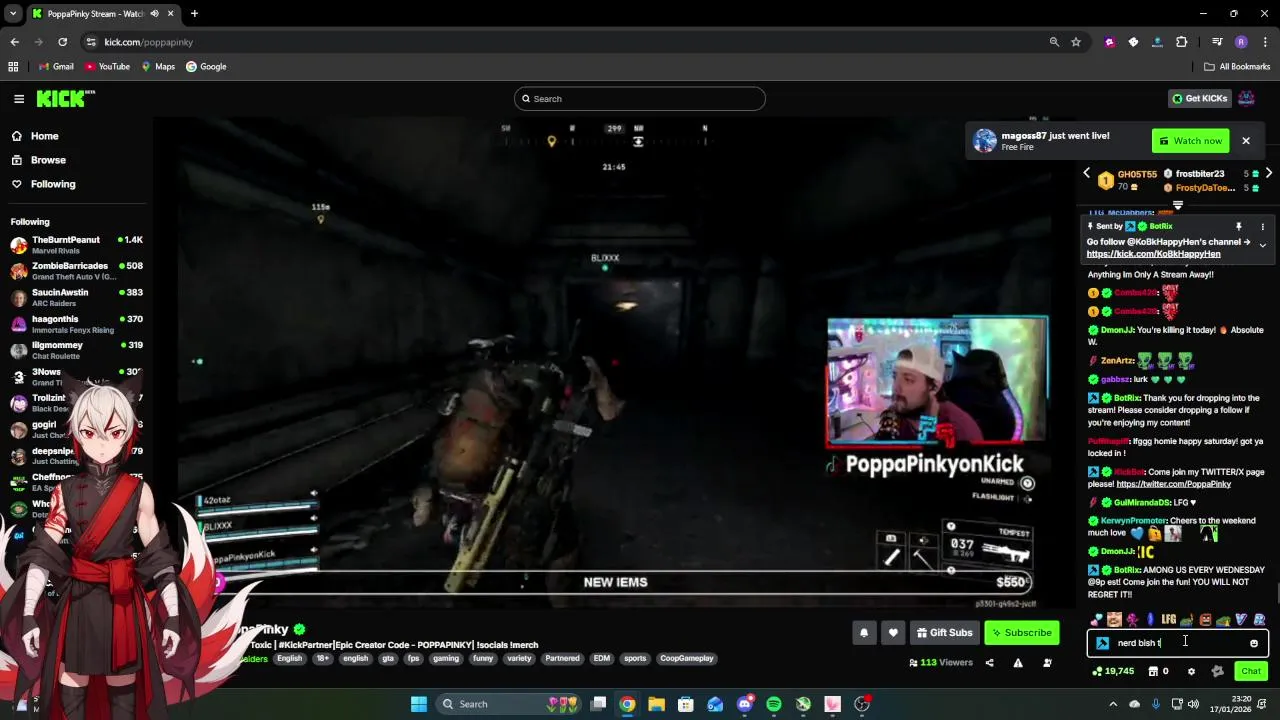
Task: Open Following in sidebar
Action: point(43,184)
